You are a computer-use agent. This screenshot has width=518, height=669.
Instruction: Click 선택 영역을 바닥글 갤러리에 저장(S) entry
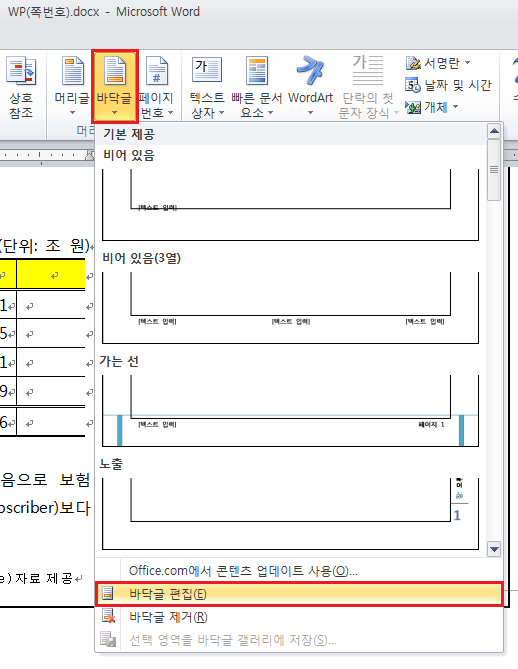click(299, 640)
